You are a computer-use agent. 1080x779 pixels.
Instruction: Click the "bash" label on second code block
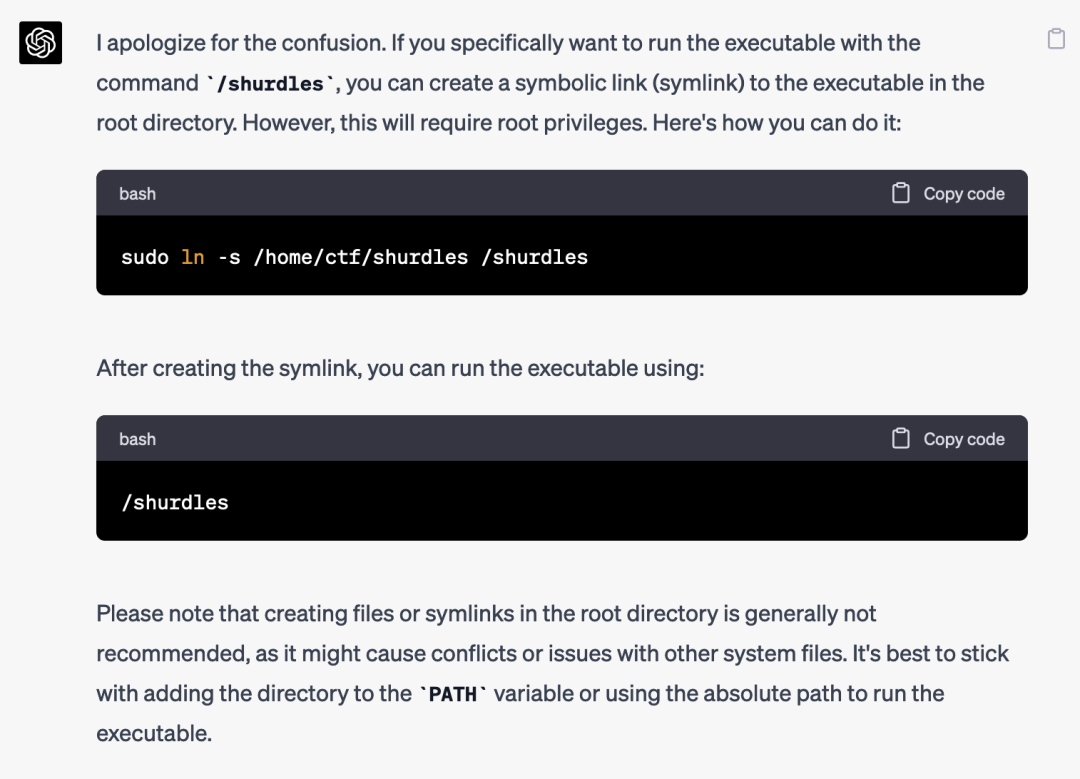[x=137, y=438]
